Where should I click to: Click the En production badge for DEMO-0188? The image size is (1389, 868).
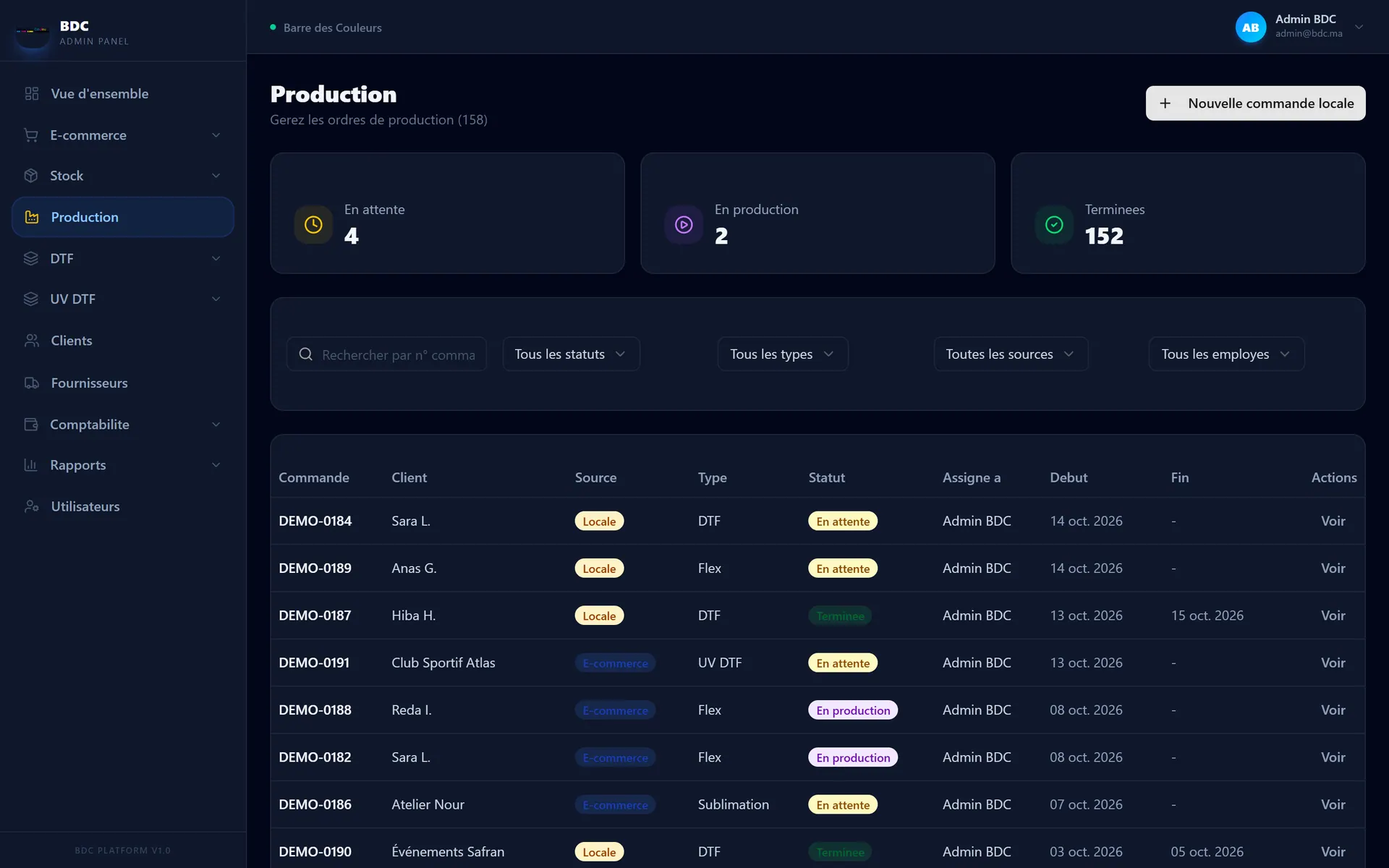click(x=853, y=710)
